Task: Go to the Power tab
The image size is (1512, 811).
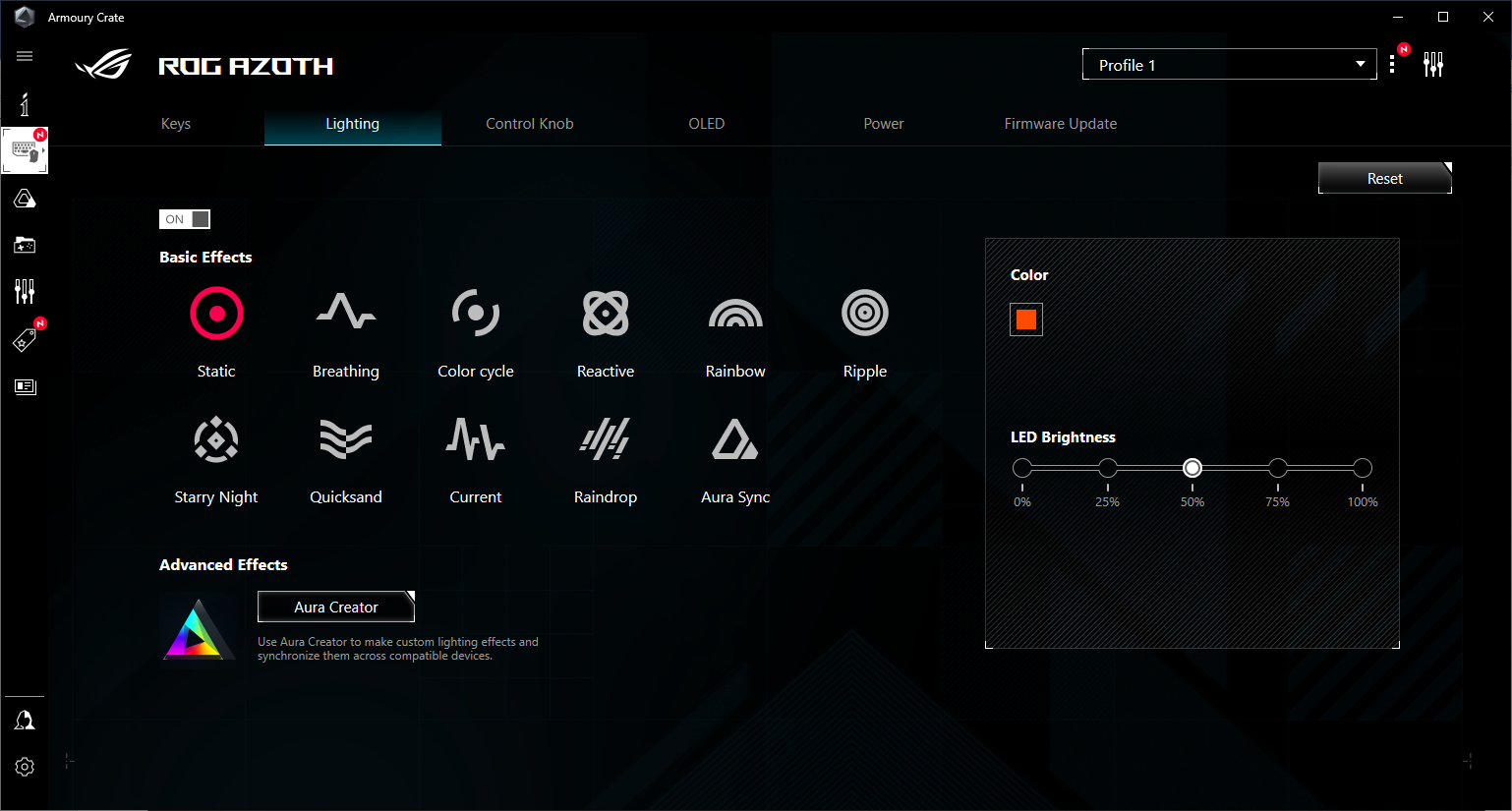Action: coord(884,124)
